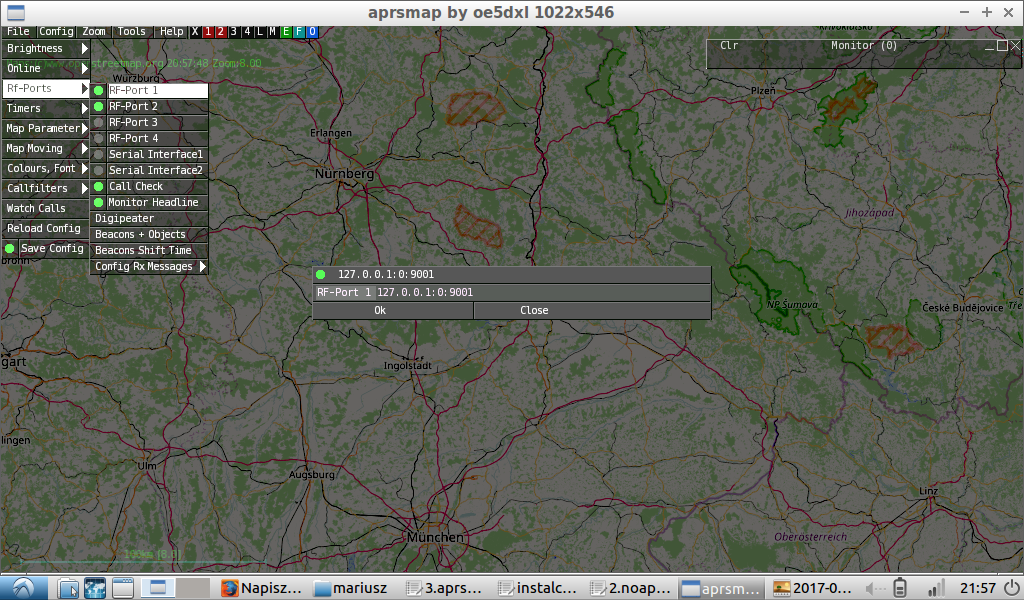
Task: Open the Tools menu
Action: (x=131, y=31)
